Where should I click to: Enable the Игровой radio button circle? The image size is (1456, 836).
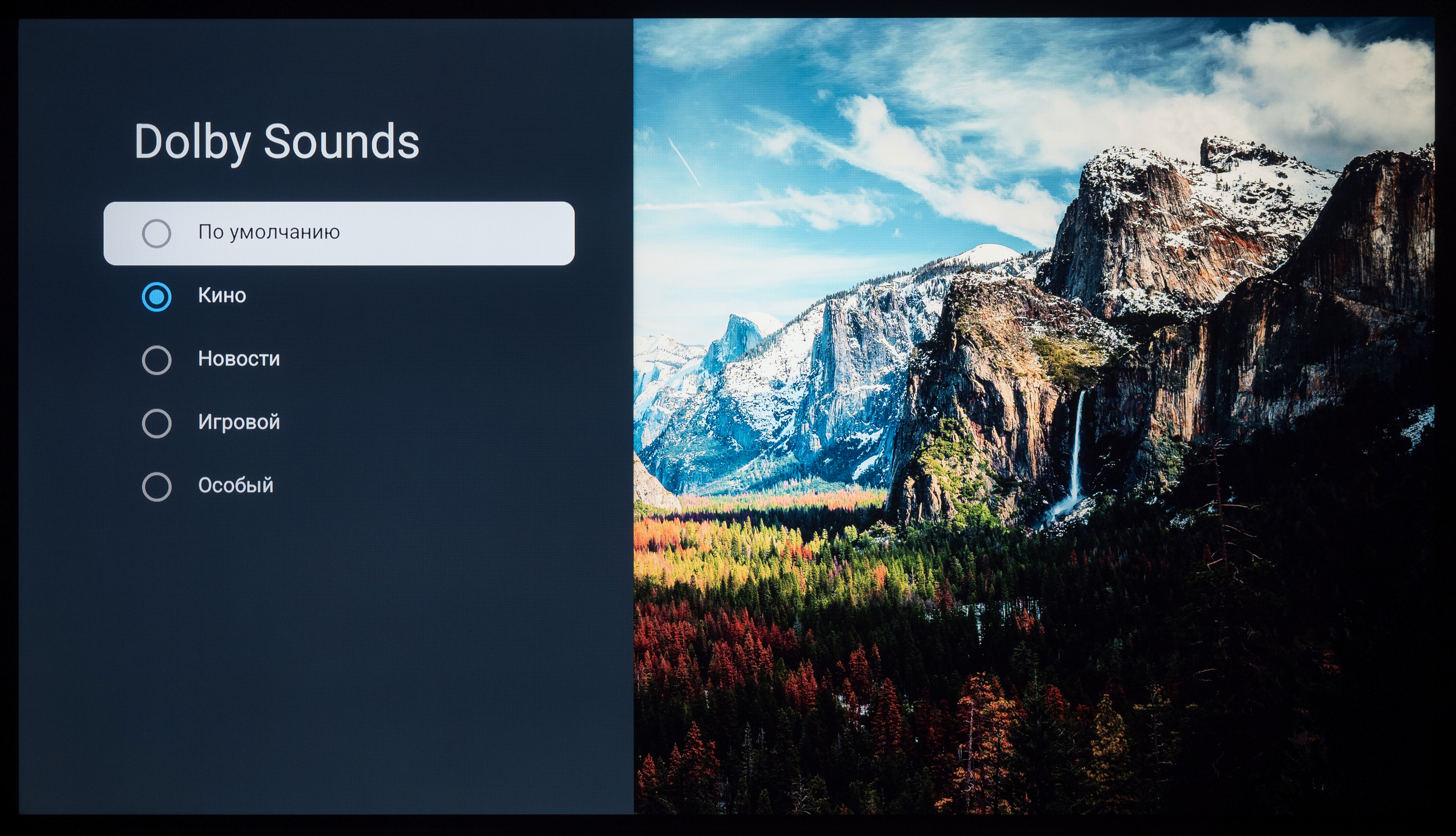157,424
